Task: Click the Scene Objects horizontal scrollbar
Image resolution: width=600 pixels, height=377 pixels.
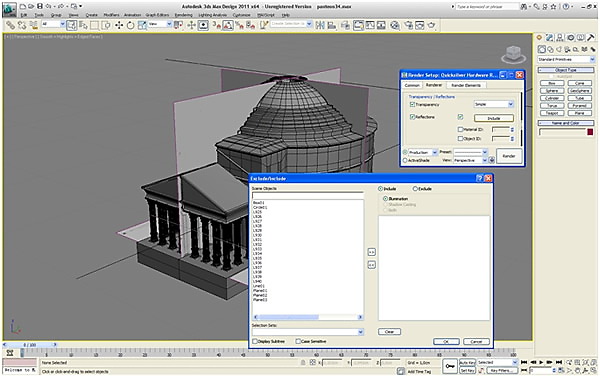Action: click(x=308, y=317)
